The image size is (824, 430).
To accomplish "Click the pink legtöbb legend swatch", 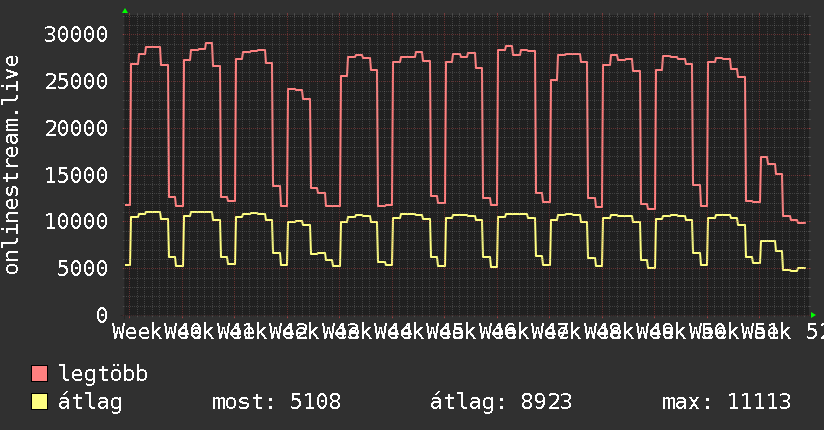I will tap(39, 374).
